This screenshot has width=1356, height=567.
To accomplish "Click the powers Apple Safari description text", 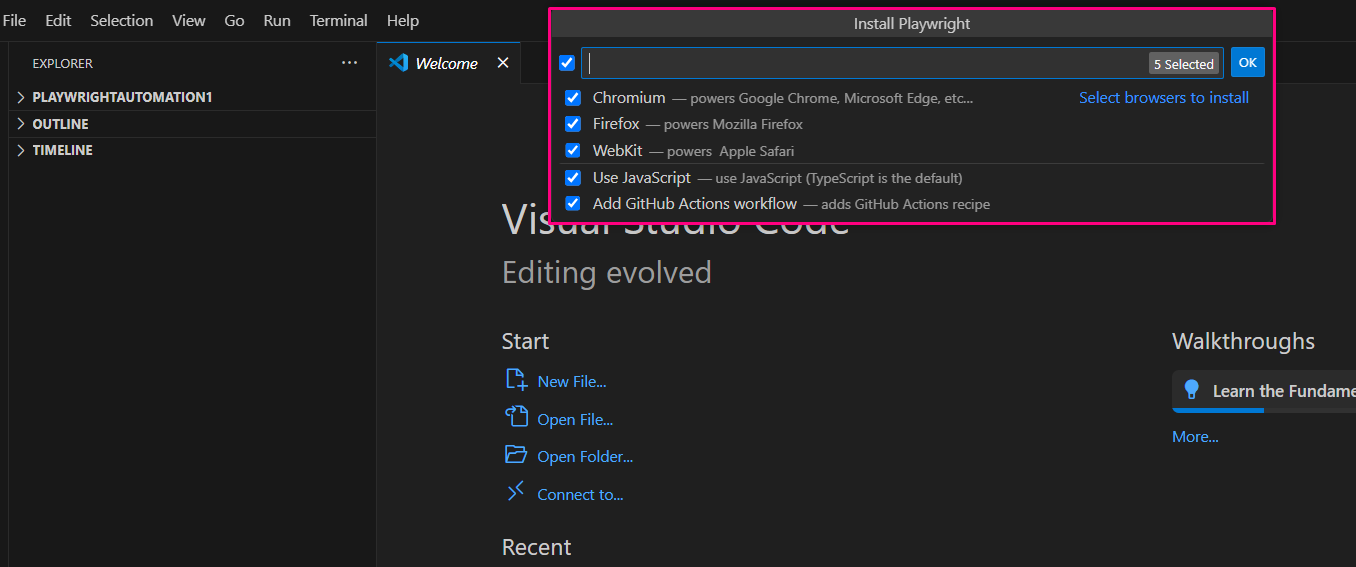I will (x=730, y=152).
